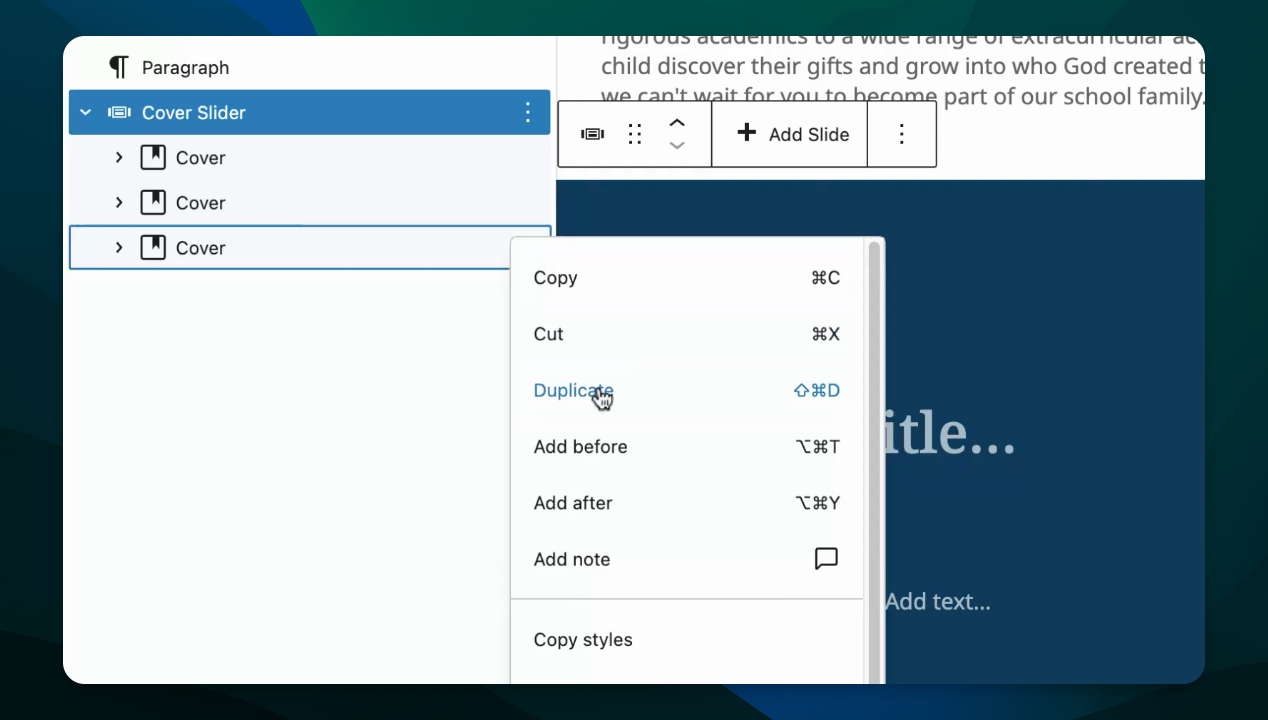1268x720 pixels.
Task: Open Cover Slider options three-dot menu
Action: tap(528, 112)
